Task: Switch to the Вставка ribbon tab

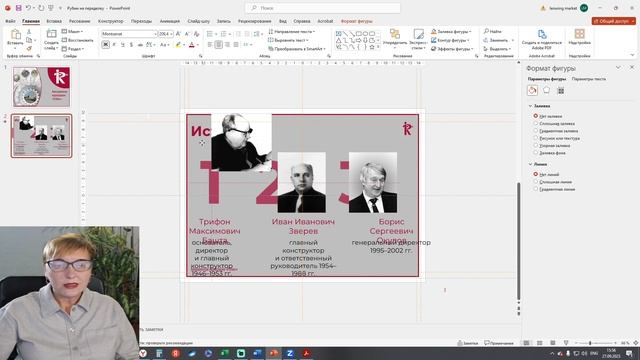Action: point(54,21)
